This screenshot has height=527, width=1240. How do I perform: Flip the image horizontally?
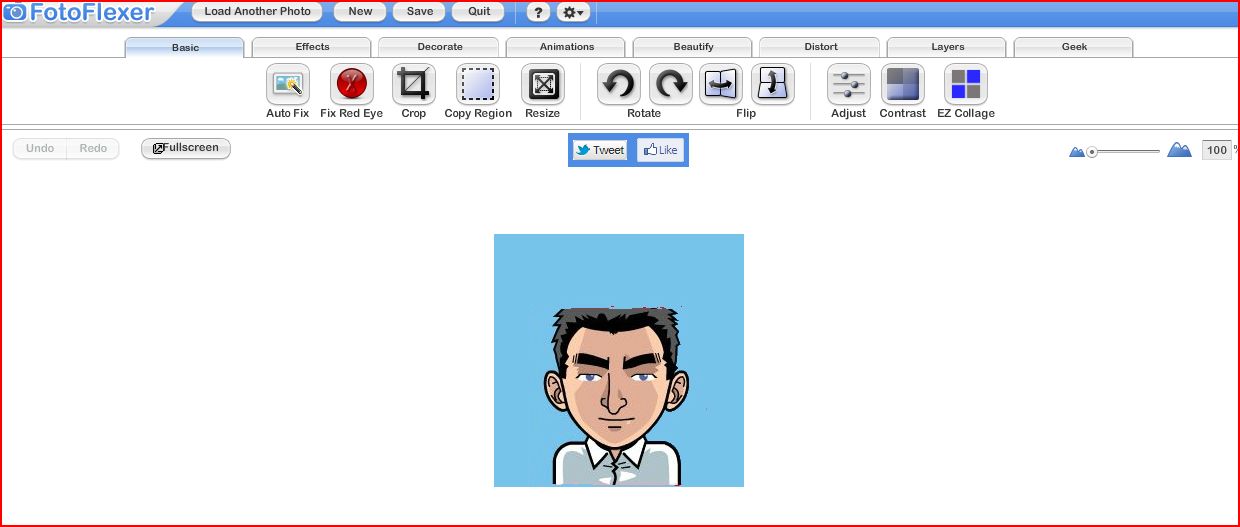[721, 85]
